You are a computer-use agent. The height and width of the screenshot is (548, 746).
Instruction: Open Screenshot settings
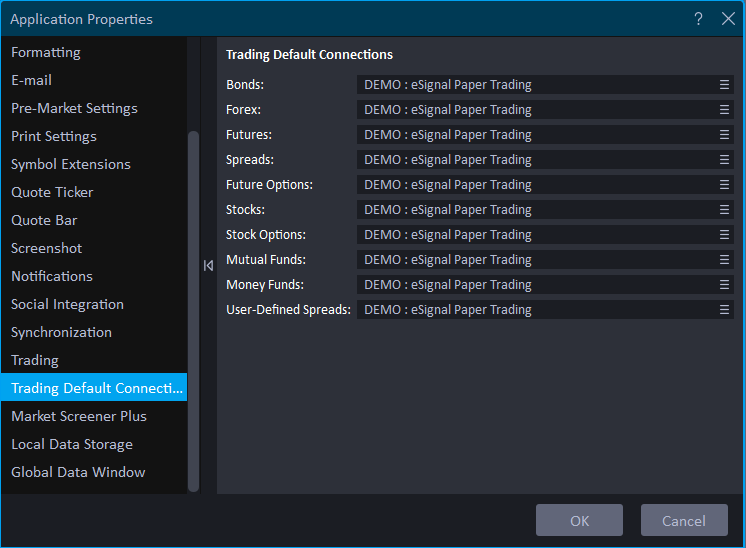pos(94,248)
